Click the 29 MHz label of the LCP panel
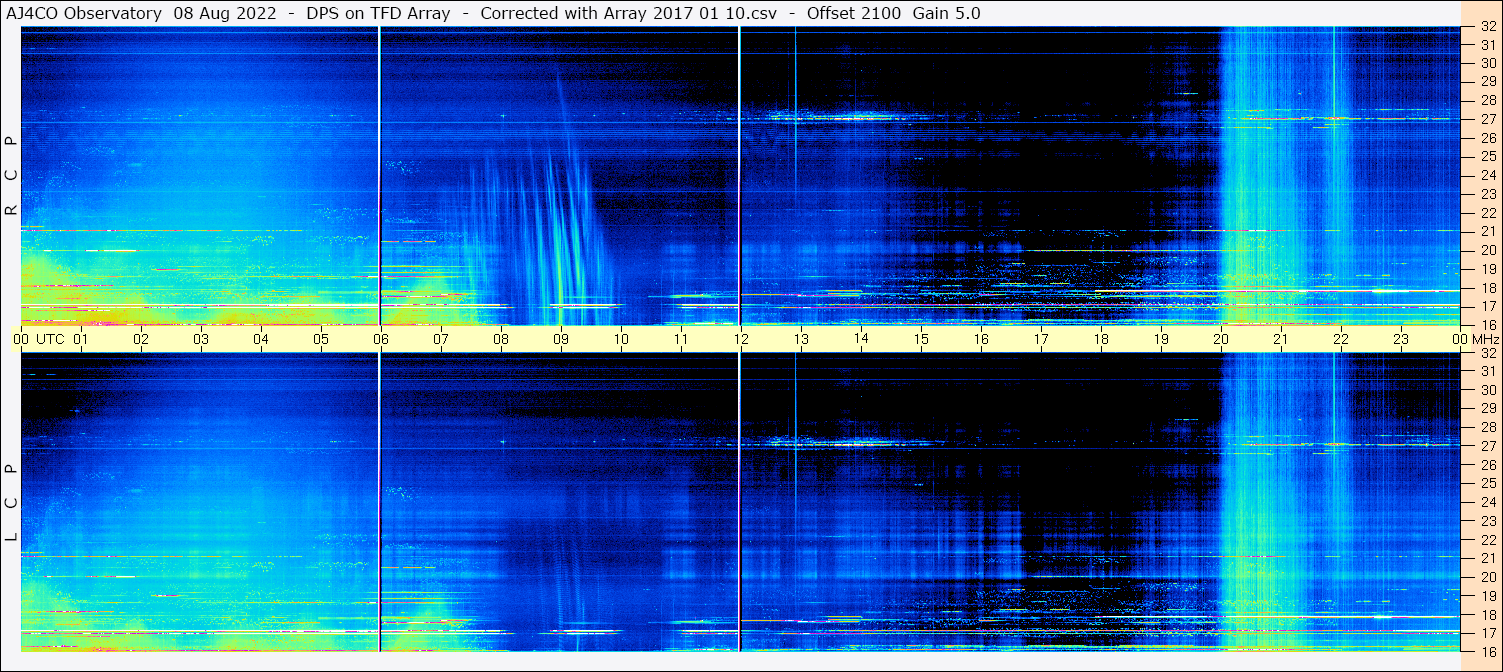The height and width of the screenshot is (672, 1503). [1487, 409]
